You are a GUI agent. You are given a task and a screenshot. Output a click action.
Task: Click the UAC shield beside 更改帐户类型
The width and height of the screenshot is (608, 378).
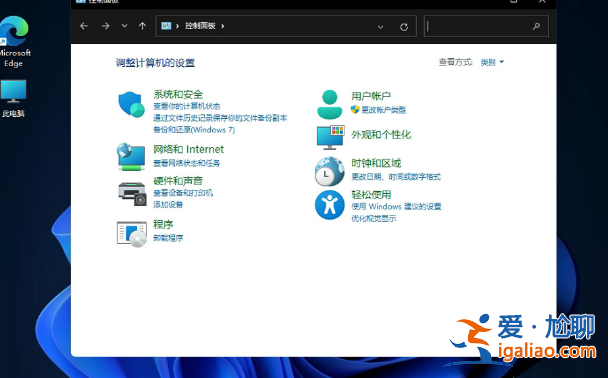(355, 109)
